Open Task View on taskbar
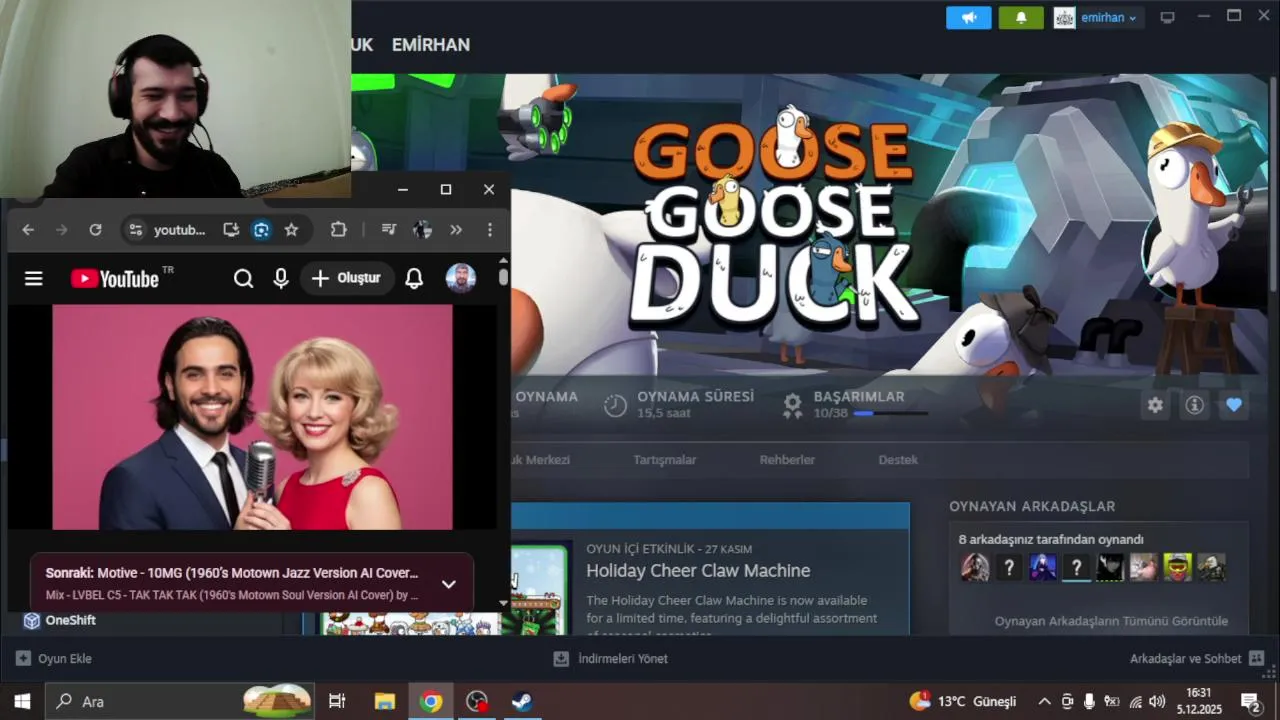The image size is (1280, 720). 337,701
